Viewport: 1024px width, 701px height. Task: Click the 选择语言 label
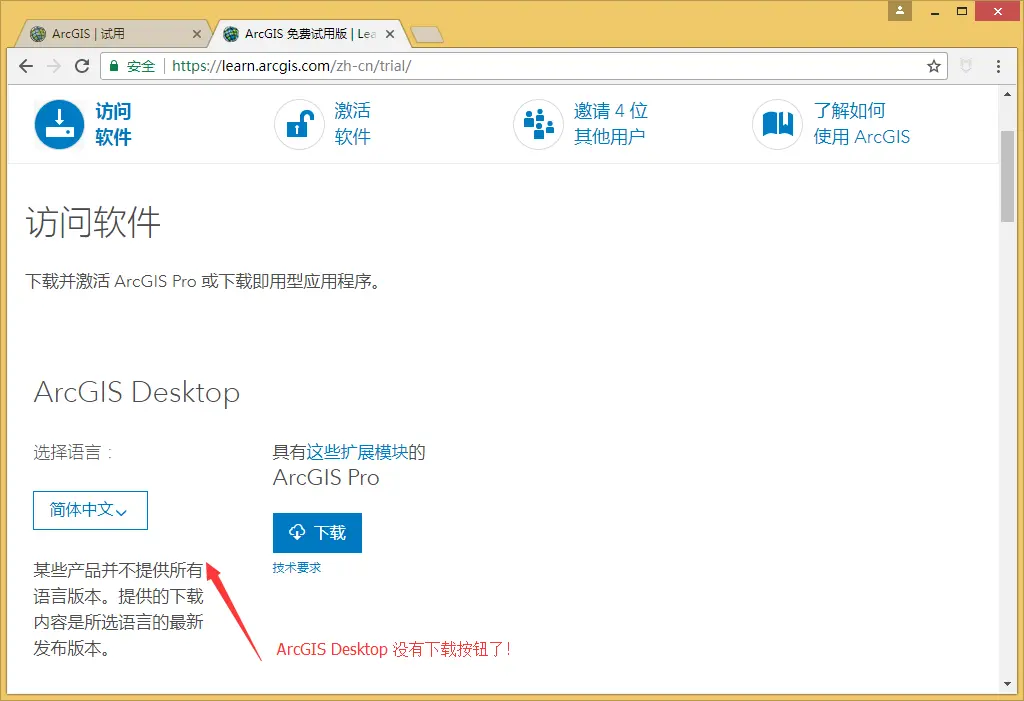(x=72, y=452)
